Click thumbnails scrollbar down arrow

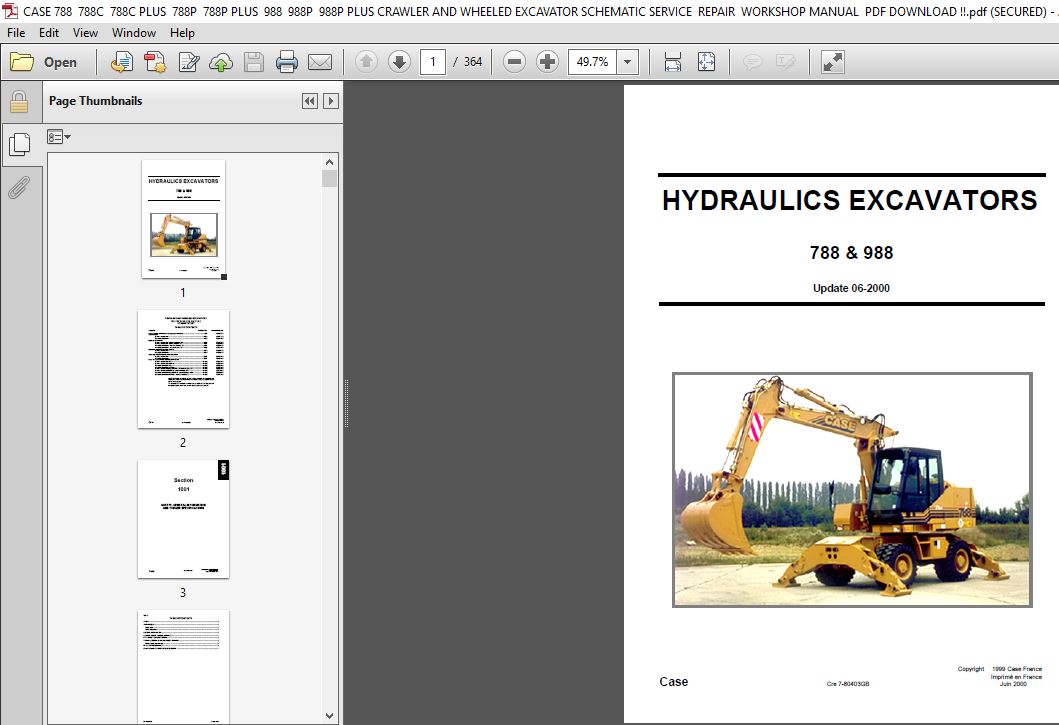pyautogui.click(x=330, y=716)
